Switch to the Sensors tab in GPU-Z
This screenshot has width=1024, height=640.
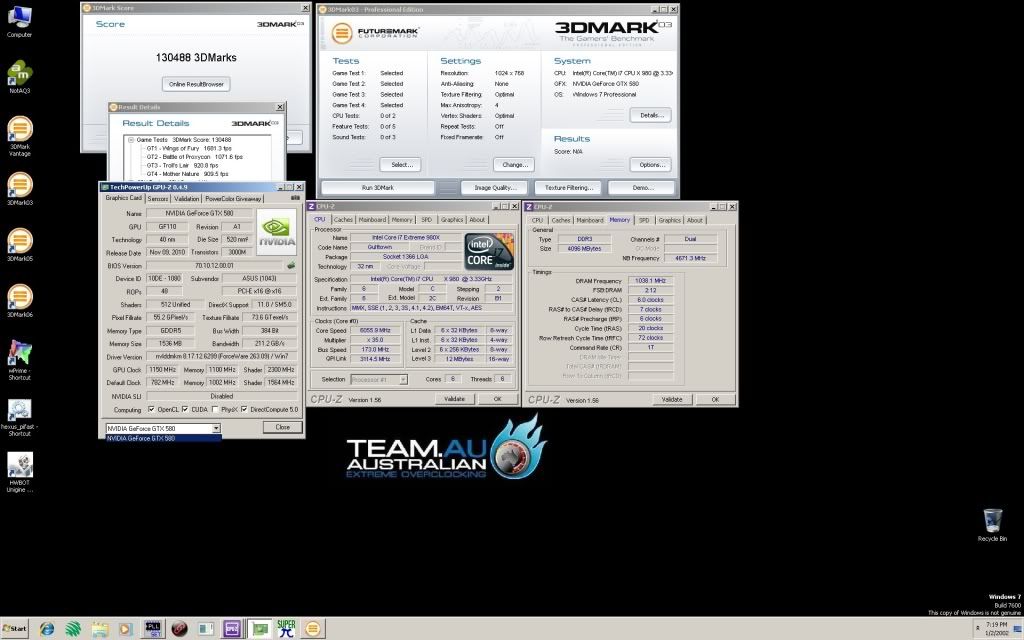[x=158, y=198]
